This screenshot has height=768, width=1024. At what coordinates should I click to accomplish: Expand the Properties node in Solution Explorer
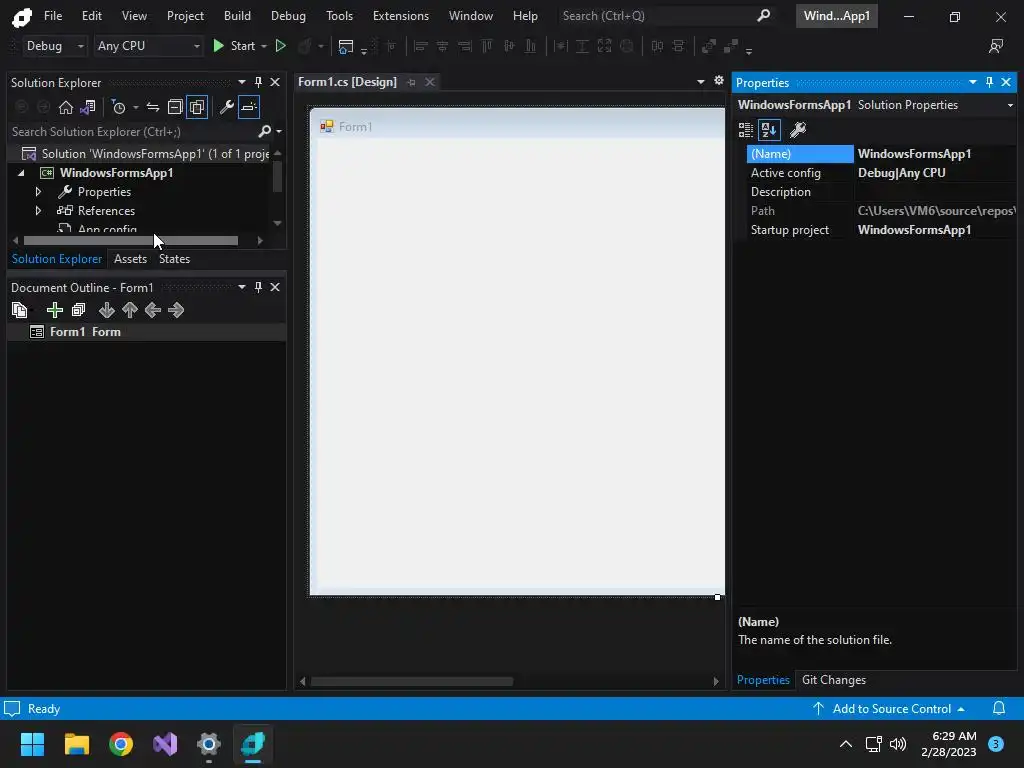(x=38, y=192)
